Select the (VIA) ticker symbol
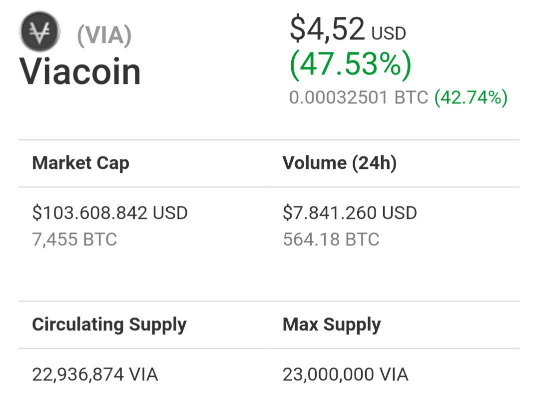Viewport: 537px width, 396px height. click(x=104, y=36)
